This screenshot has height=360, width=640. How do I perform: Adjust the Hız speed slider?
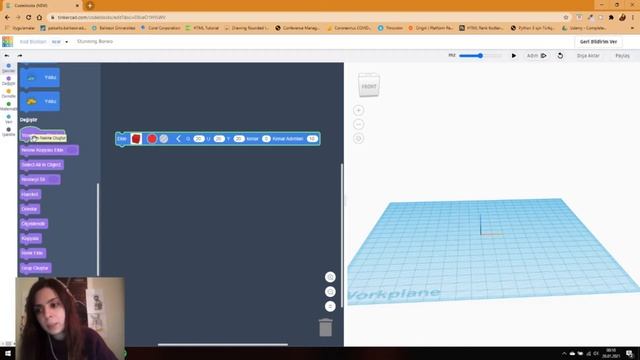click(x=480, y=56)
